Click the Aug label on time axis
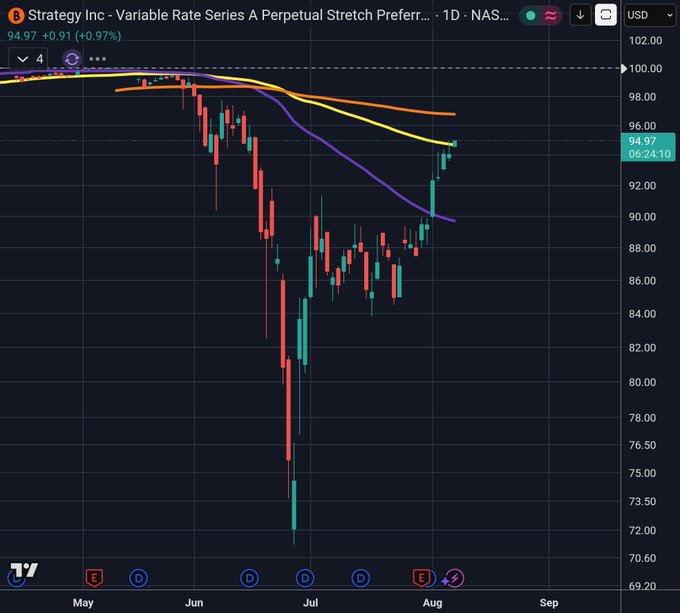Screen dimensions: 680x613 pyautogui.click(x=432, y=603)
